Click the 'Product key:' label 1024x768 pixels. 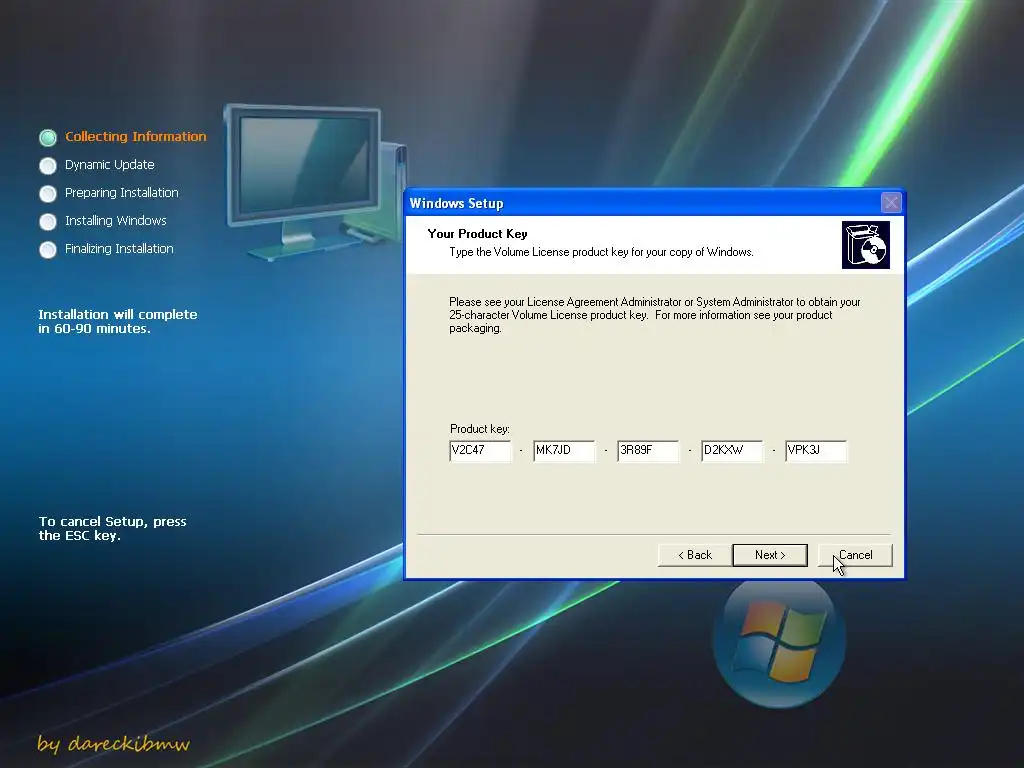coord(480,429)
